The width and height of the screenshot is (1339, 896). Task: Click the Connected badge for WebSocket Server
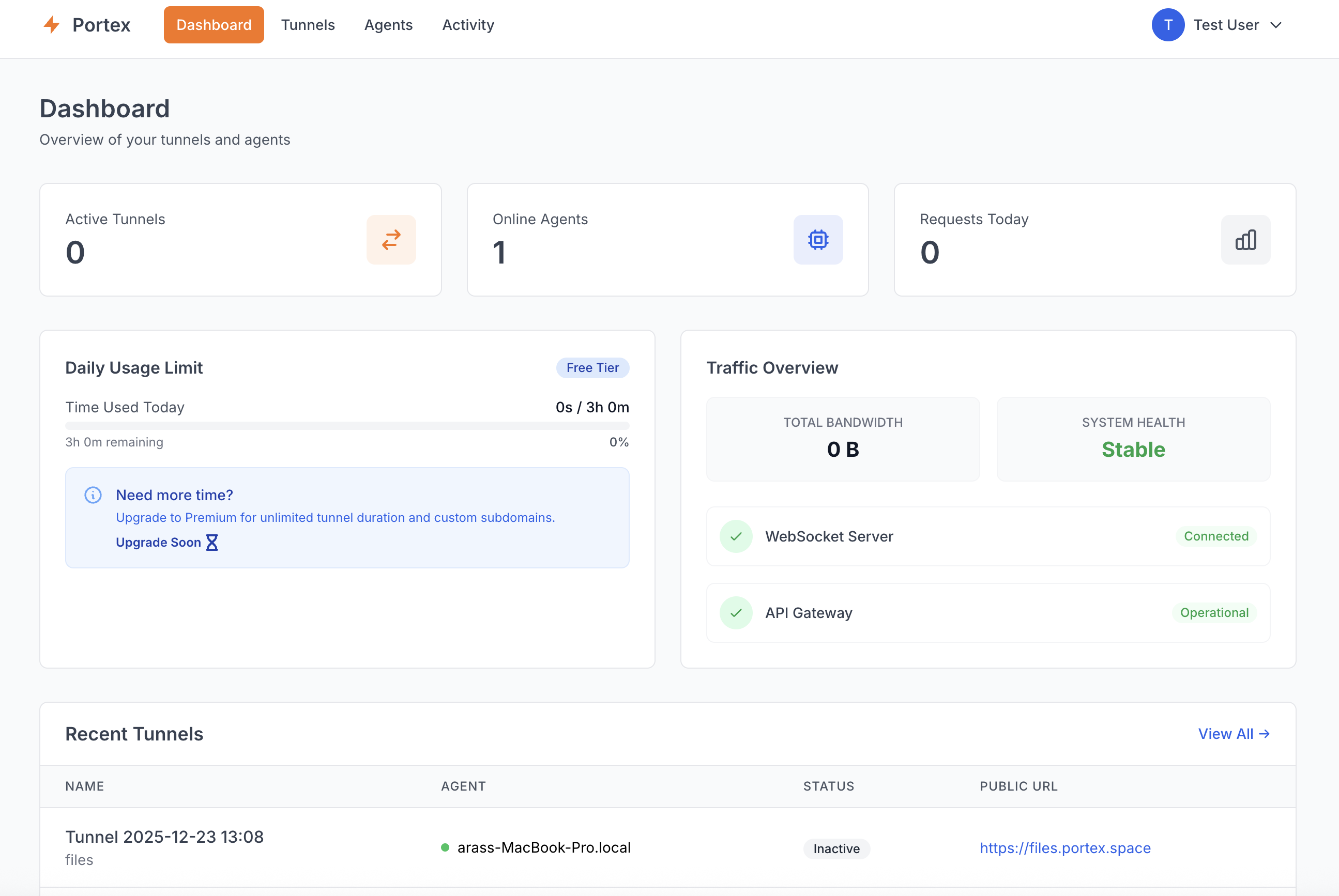1214,536
